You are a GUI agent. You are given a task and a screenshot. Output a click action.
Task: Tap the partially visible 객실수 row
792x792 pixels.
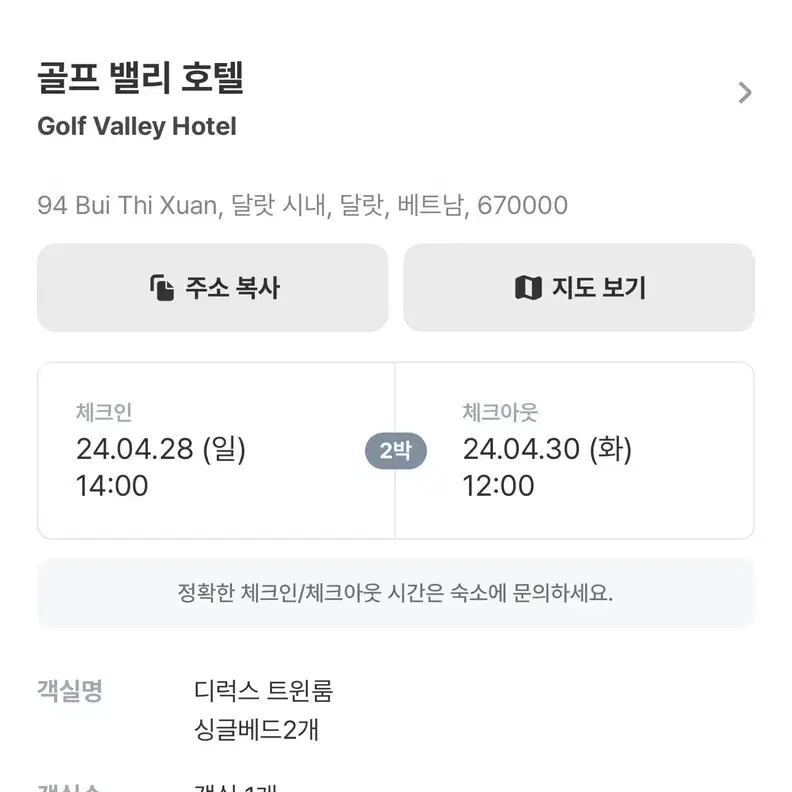[x=395, y=787]
